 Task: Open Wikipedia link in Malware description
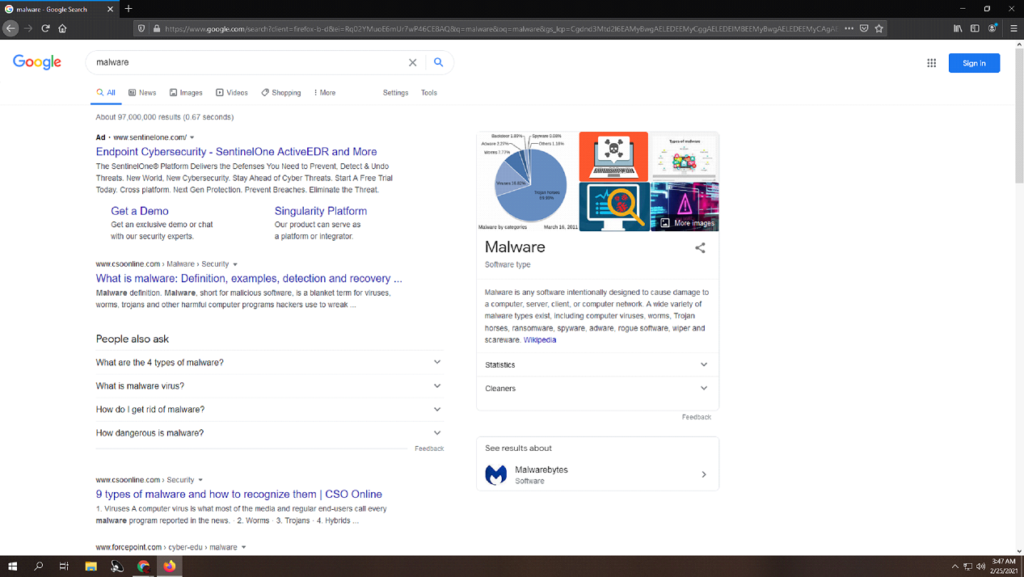(539, 340)
